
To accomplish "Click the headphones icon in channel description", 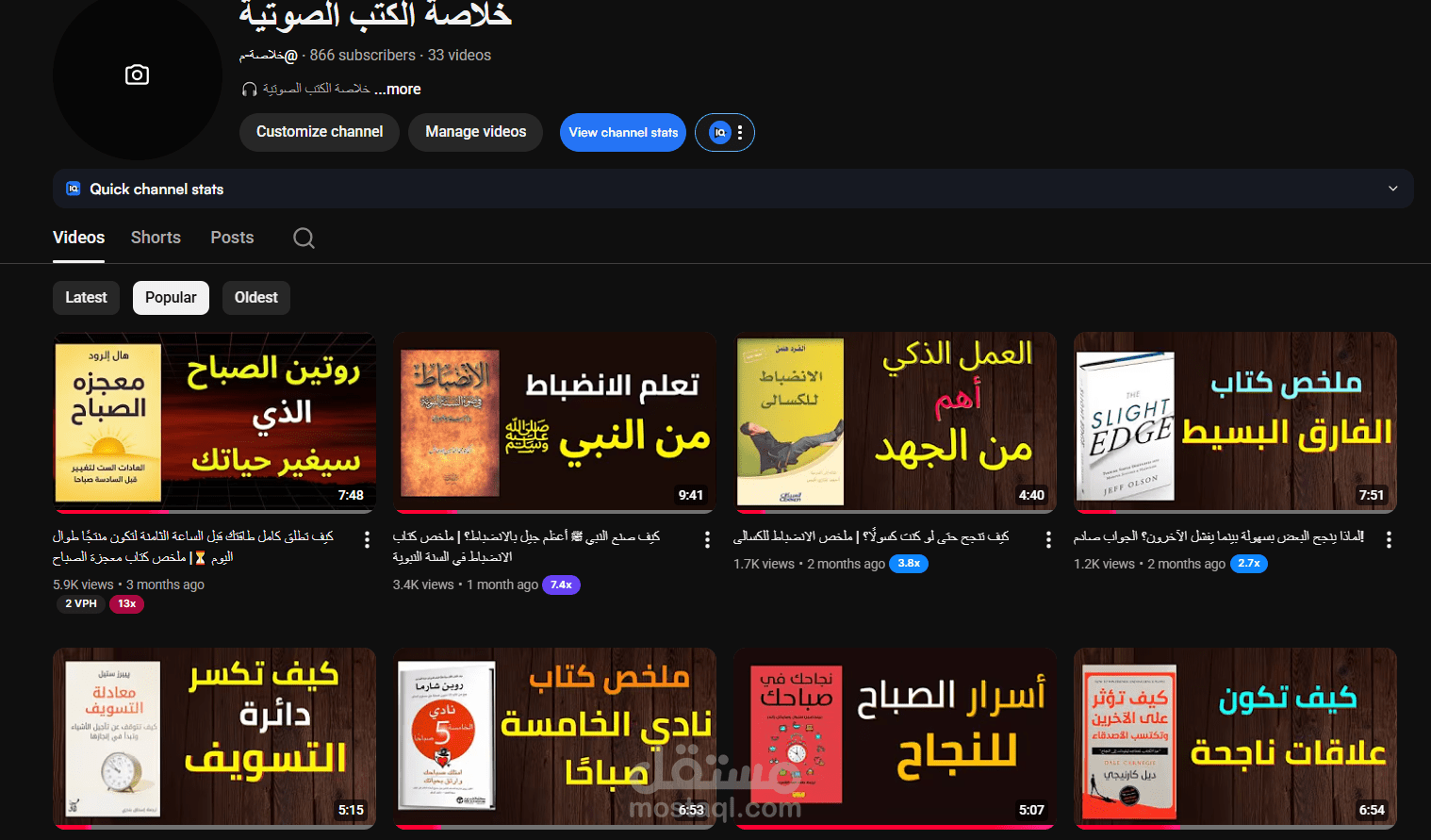I will click(249, 90).
